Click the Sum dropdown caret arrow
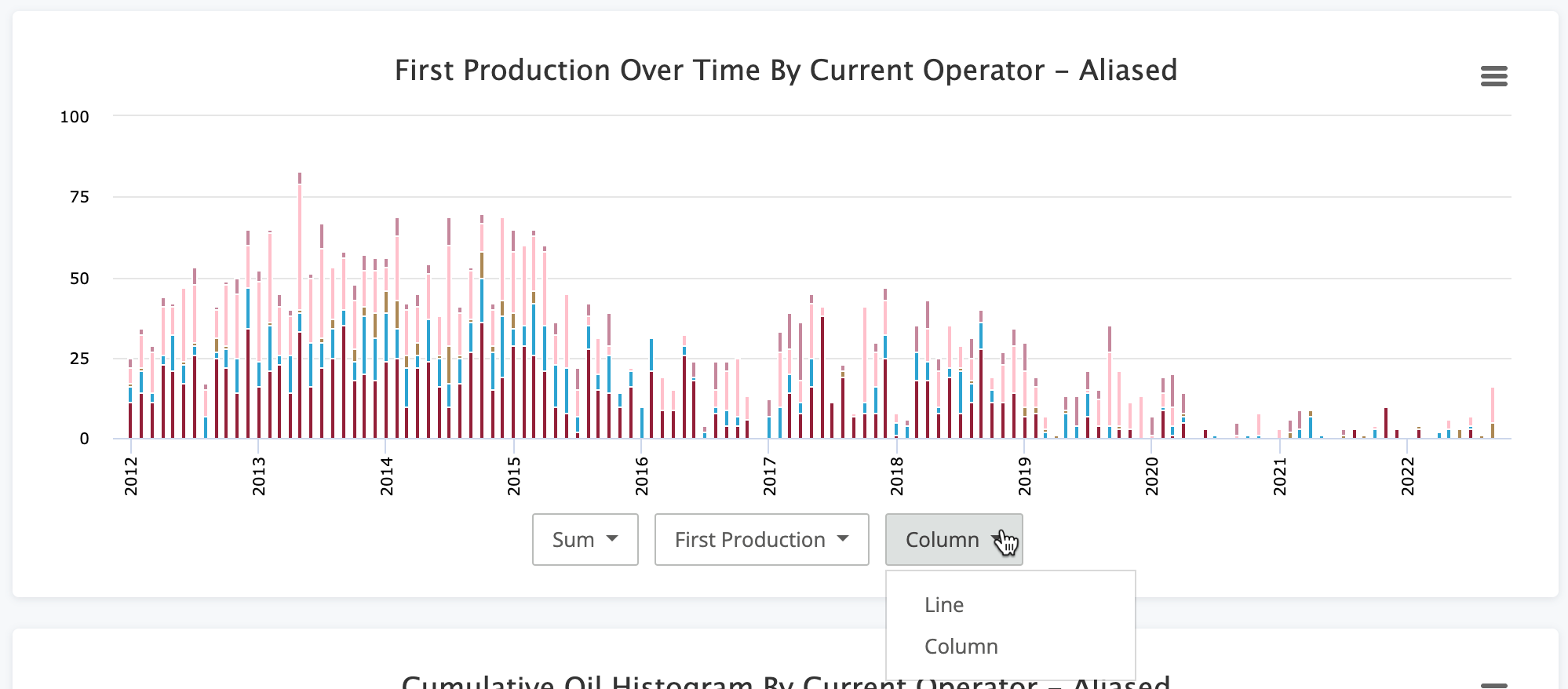Image resolution: width=1568 pixels, height=689 pixels. 612,538
